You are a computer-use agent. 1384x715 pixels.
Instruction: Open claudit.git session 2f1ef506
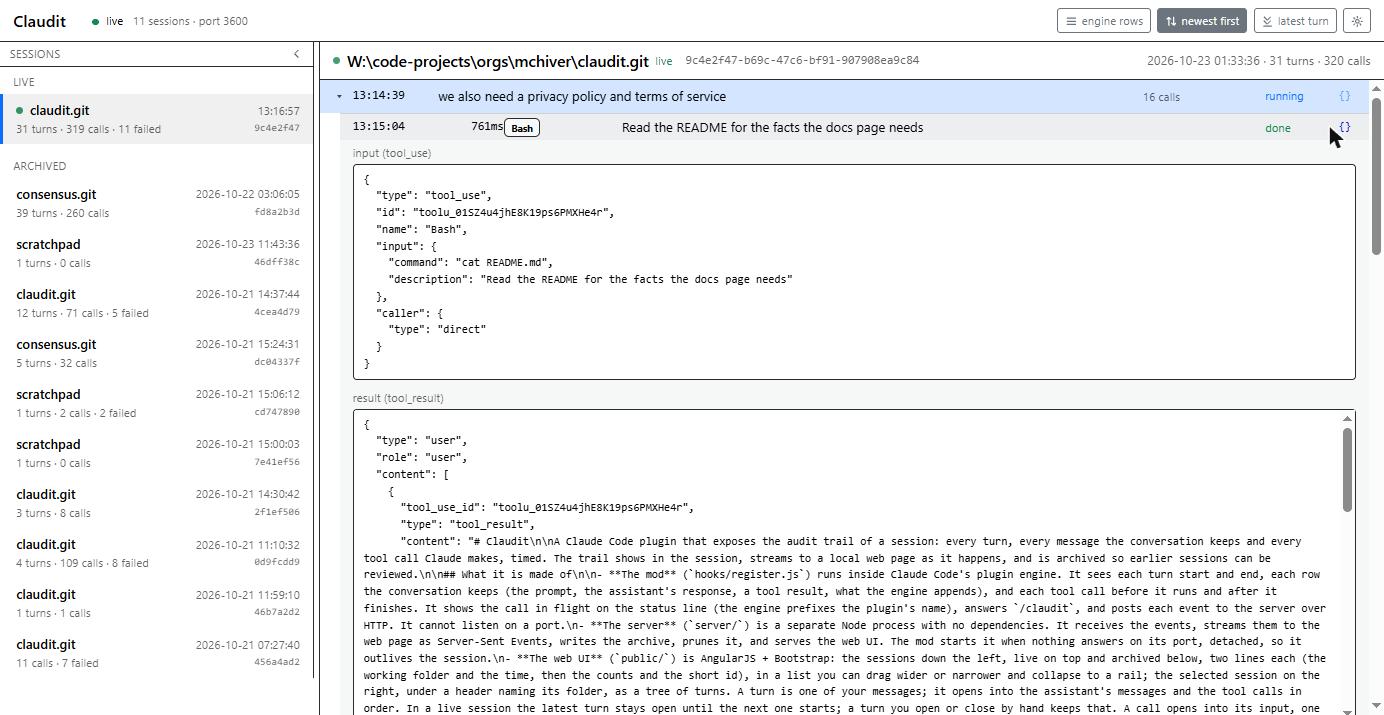click(x=157, y=503)
